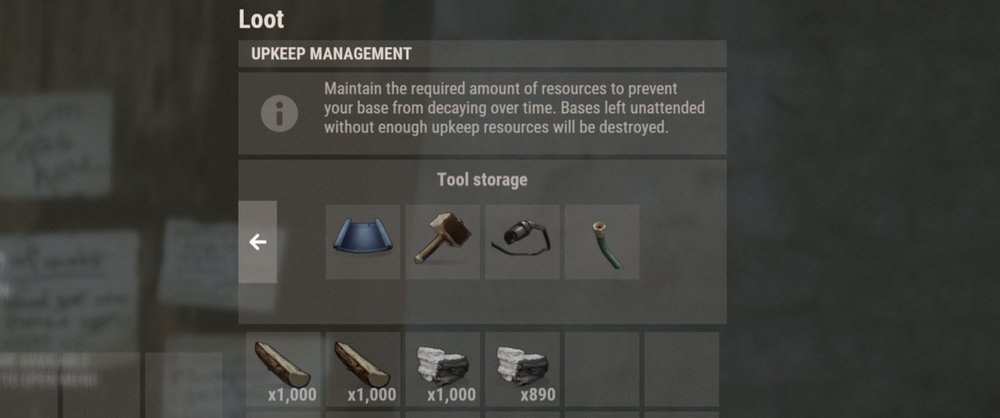Click empty tool storage area beside hose
The image size is (1000, 418).
682,242
